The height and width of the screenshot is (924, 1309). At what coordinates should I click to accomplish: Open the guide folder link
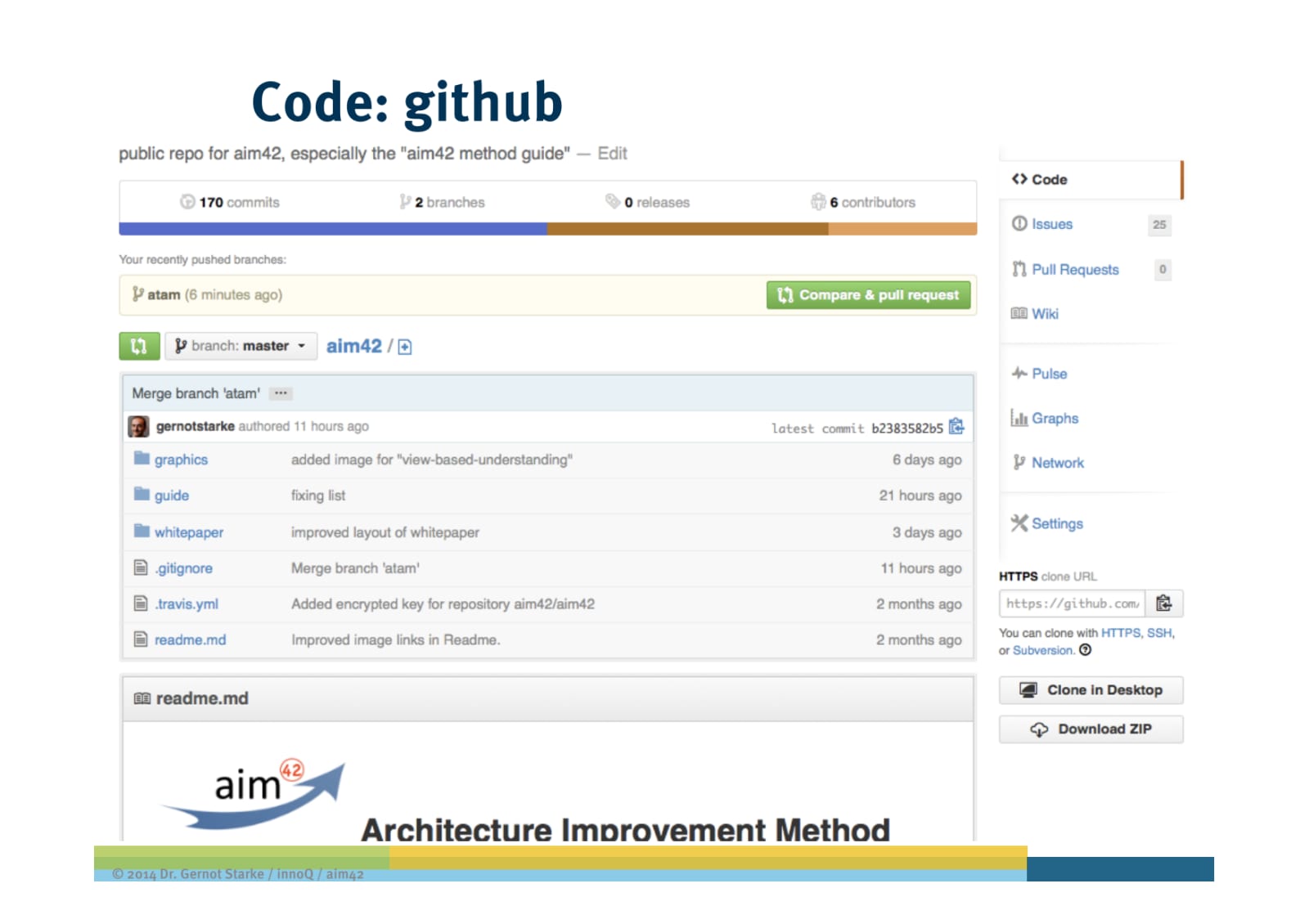pyautogui.click(x=172, y=496)
